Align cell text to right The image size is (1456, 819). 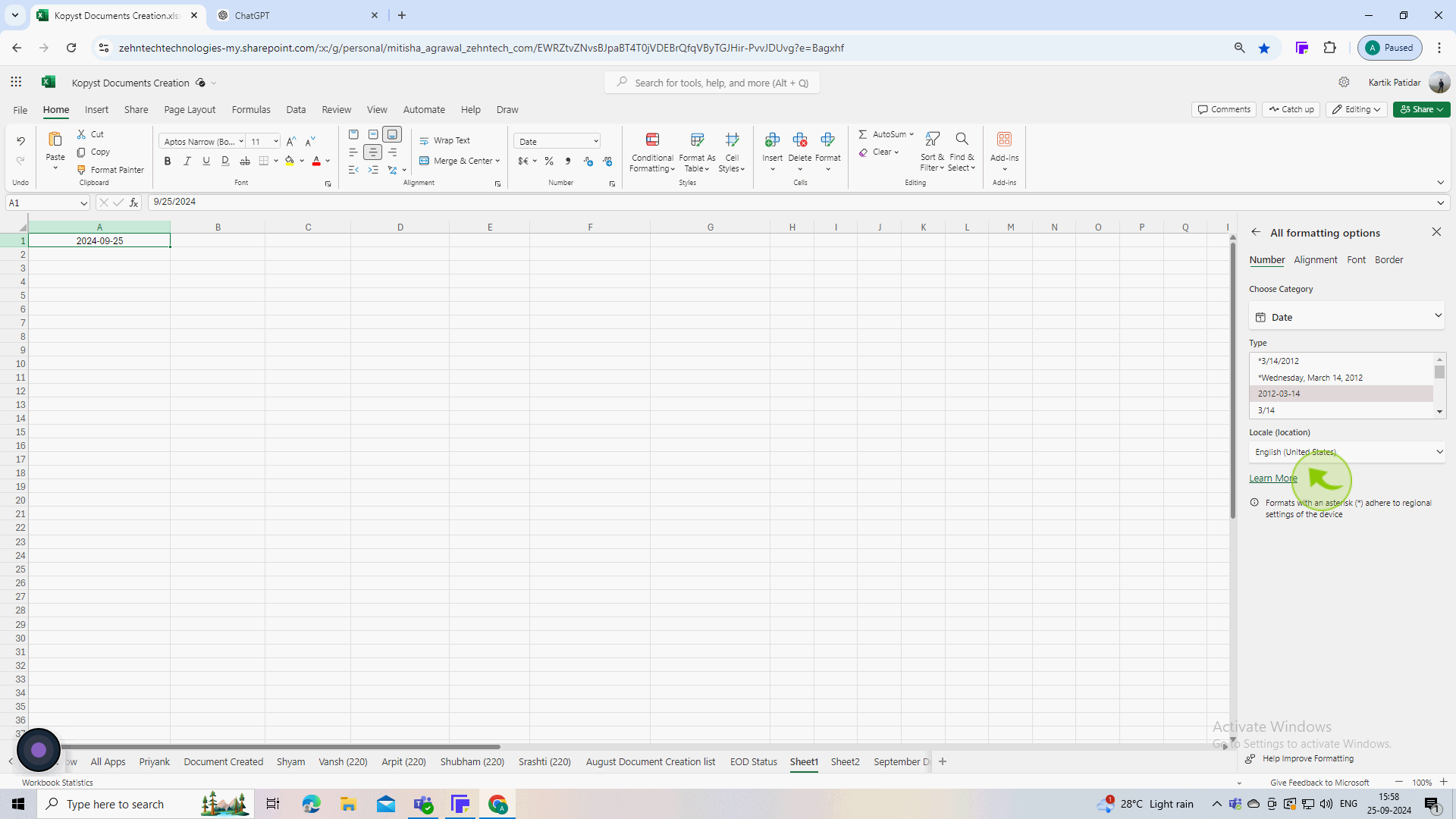pyautogui.click(x=393, y=152)
